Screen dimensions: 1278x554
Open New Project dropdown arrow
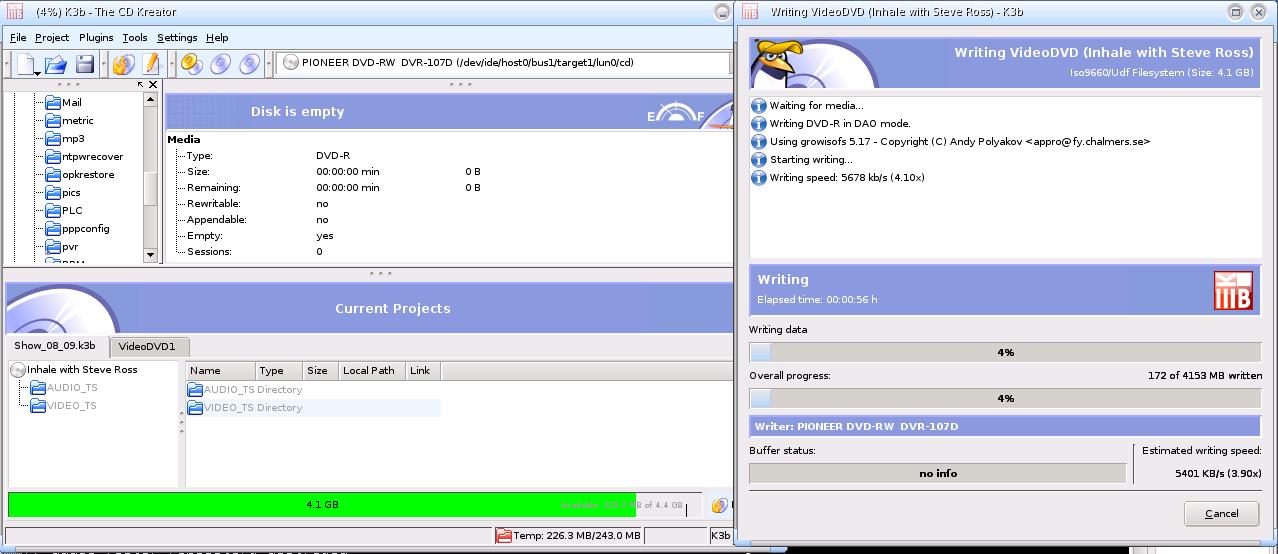point(37,72)
